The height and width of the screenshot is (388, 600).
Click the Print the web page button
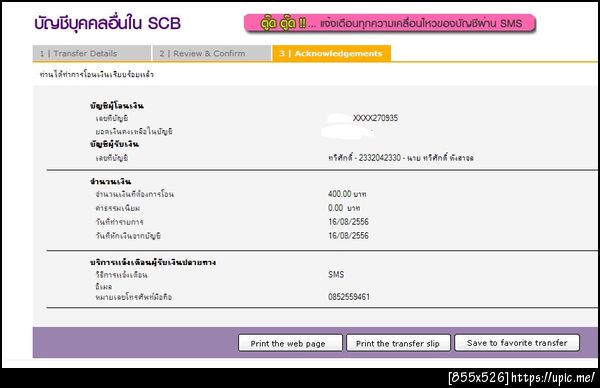pyautogui.click(x=290, y=343)
